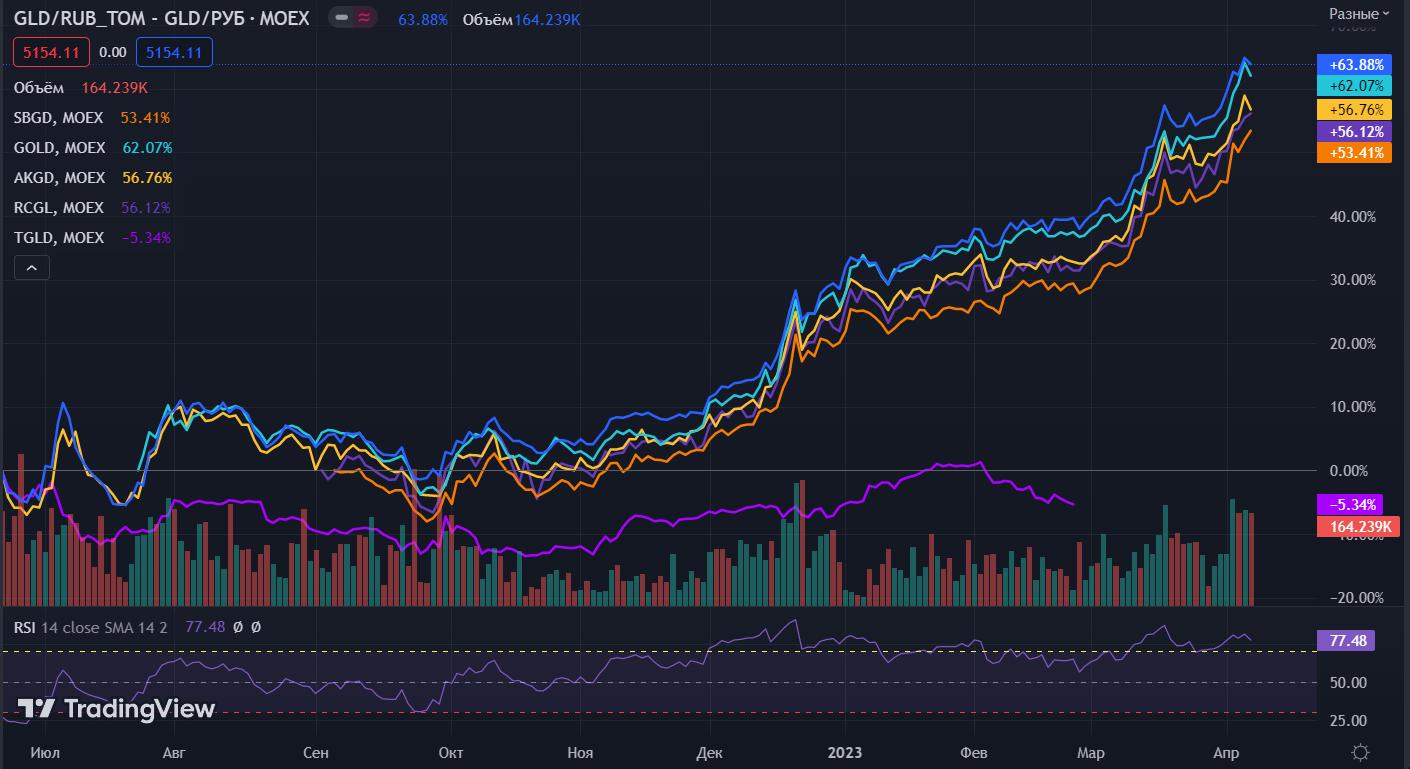Click the Объём volume legend entry
1410x769 pixels.
[39, 88]
